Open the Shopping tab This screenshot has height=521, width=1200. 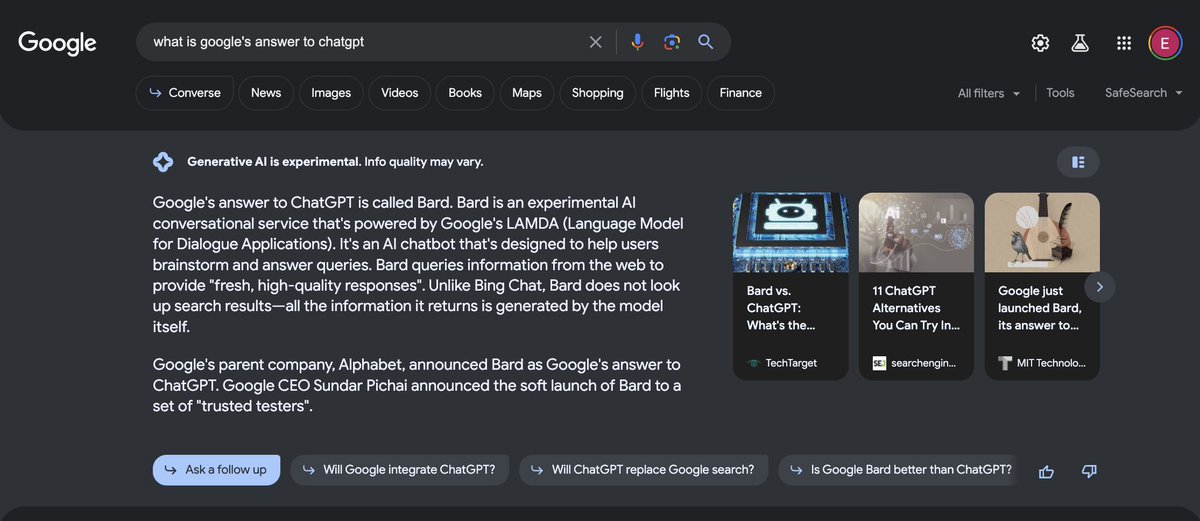pyautogui.click(x=598, y=93)
